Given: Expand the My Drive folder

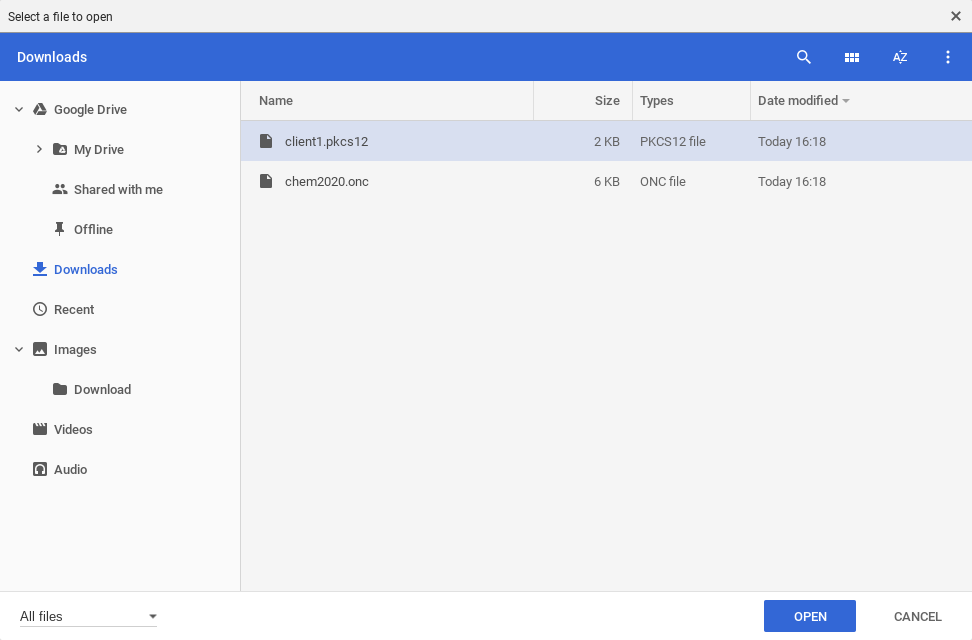Looking at the screenshot, I should pos(39,149).
